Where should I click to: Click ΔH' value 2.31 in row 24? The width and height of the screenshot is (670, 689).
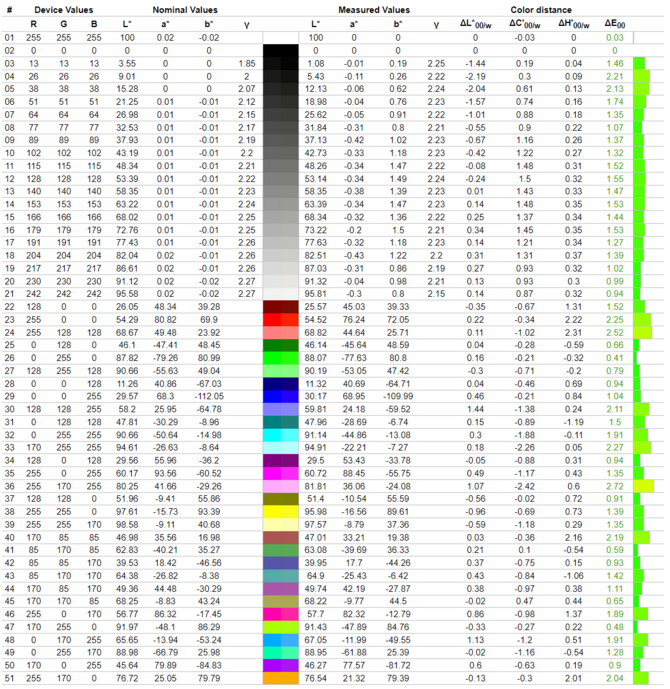(574, 333)
